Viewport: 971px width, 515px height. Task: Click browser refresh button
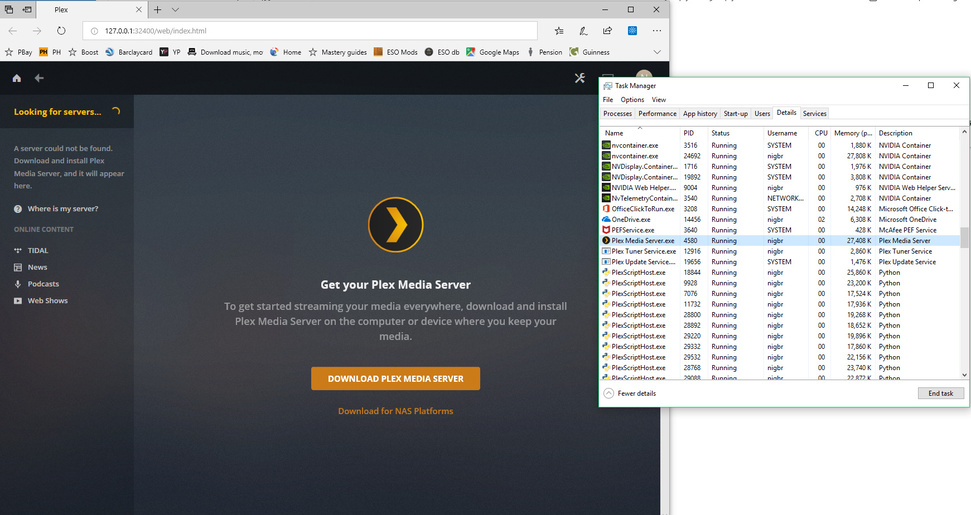click(61, 30)
